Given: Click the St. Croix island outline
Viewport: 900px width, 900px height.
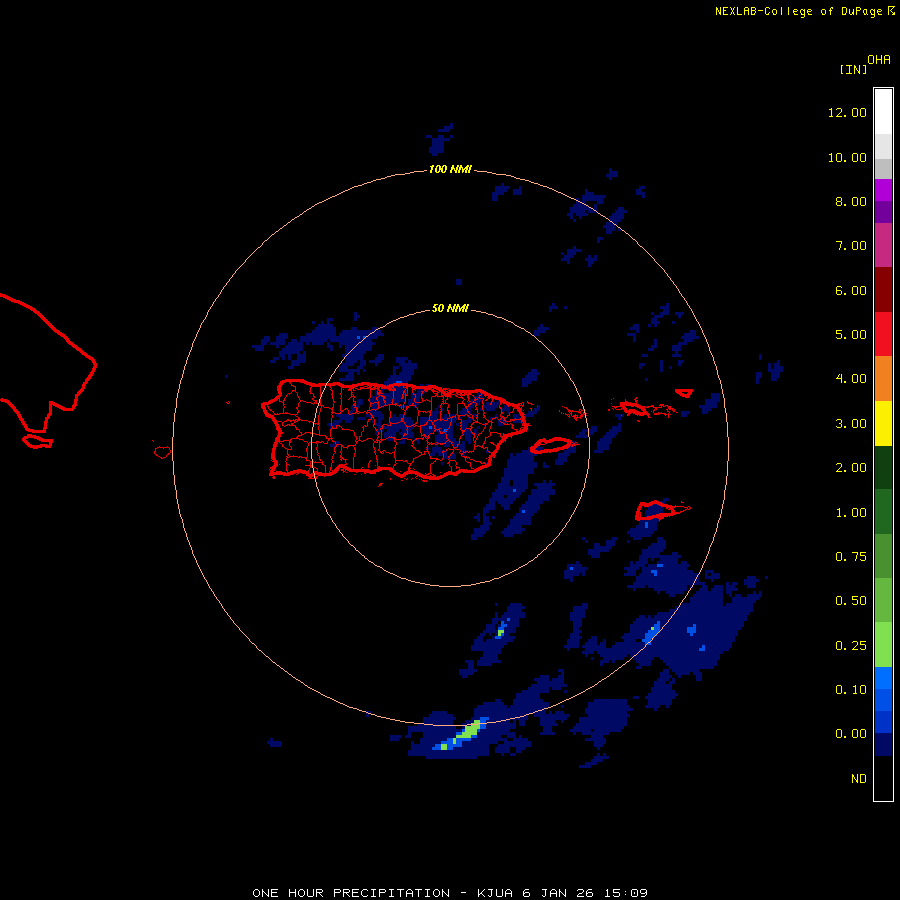Looking at the screenshot, I should (x=662, y=510).
